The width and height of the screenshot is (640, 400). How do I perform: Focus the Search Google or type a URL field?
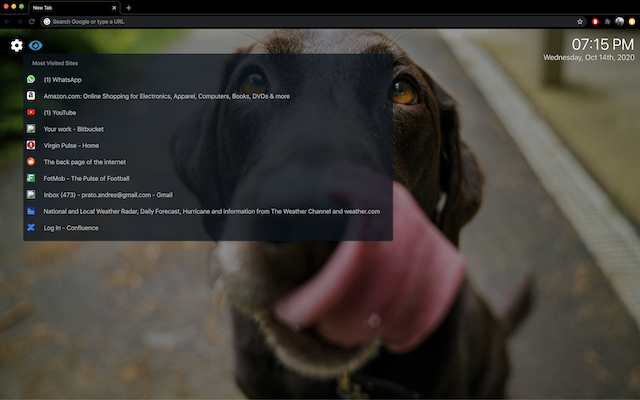point(313,22)
